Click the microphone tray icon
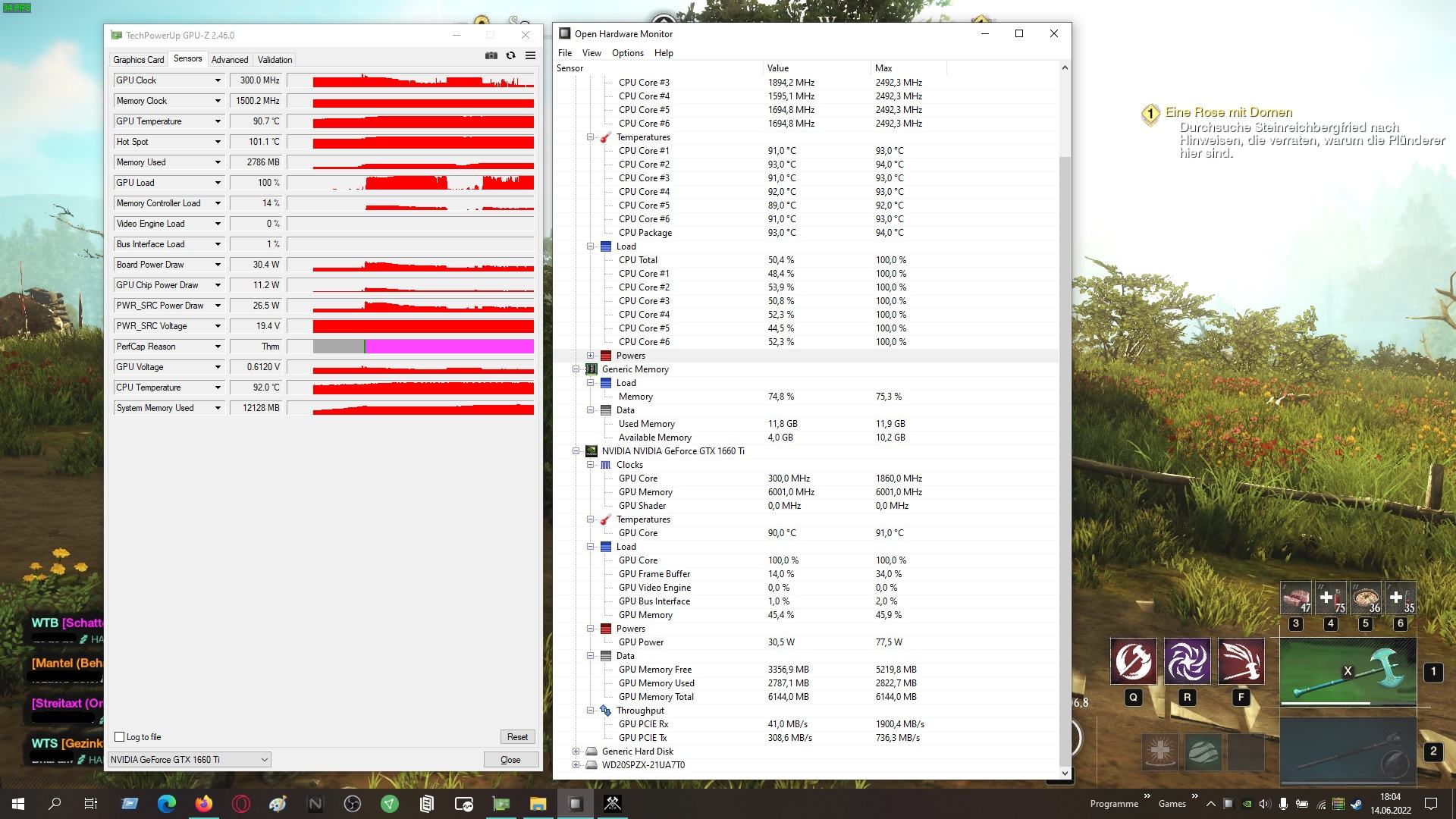 tap(1283, 804)
